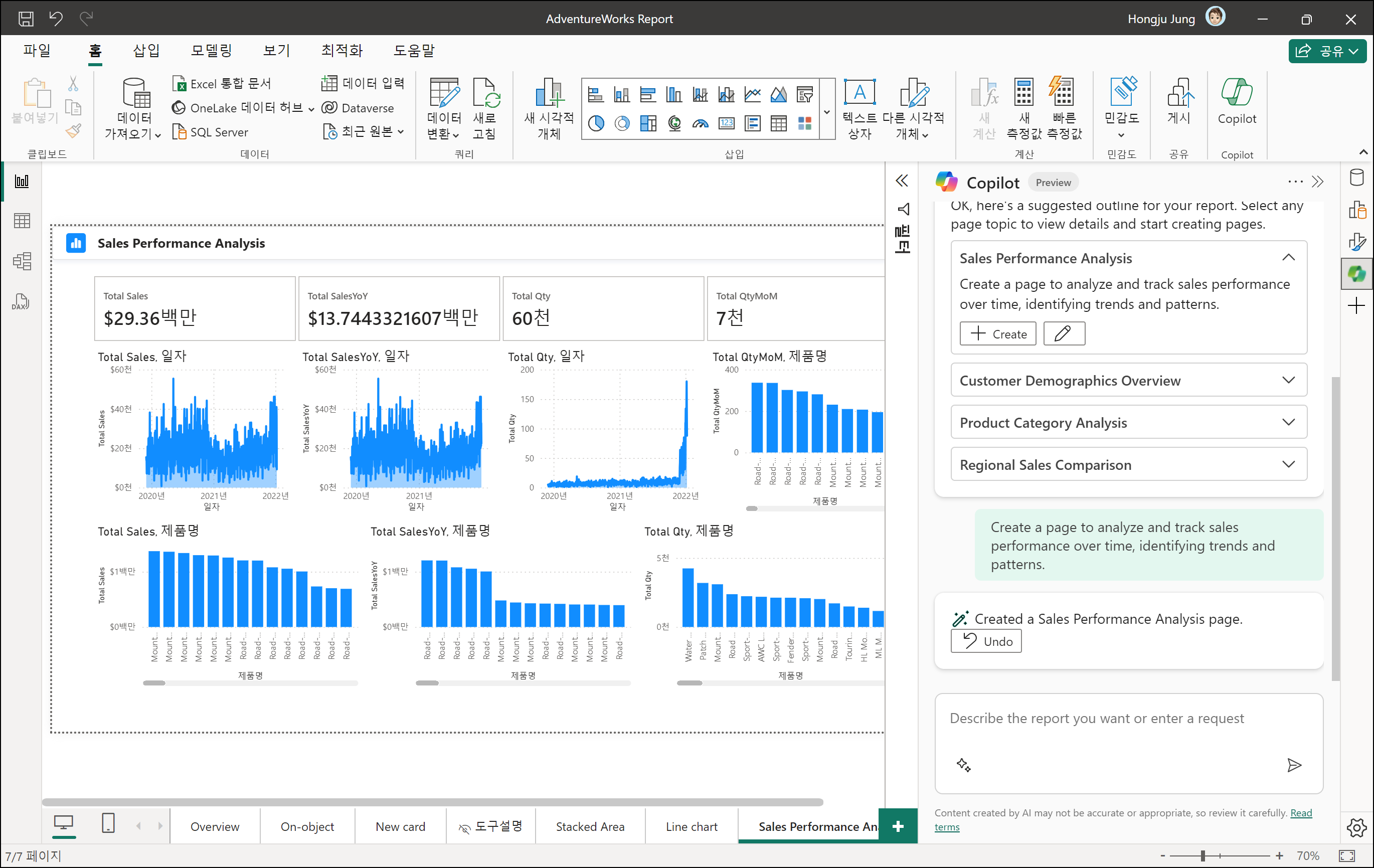Switch to mobile layout view
This screenshot has height=868, width=1374.
[x=108, y=823]
